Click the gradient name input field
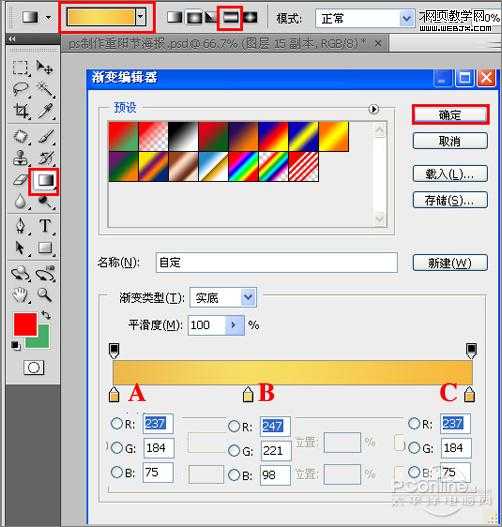Viewport: 502px width, 527px height. [277, 262]
